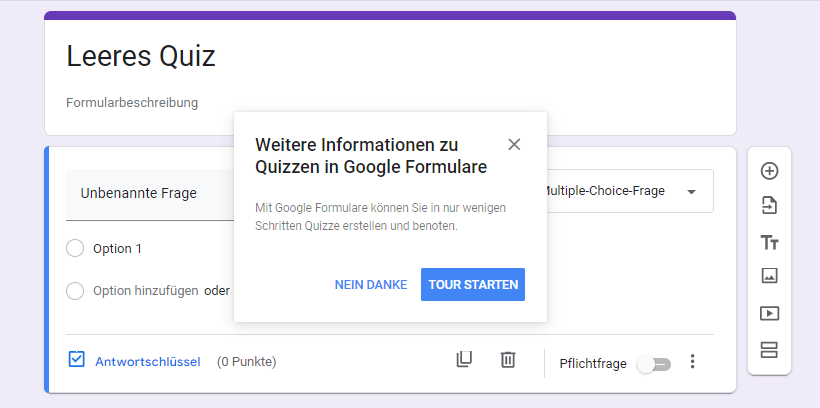The width and height of the screenshot is (820, 408).
Task: Click the Option hinzufügen text
Action: point(145,291)
